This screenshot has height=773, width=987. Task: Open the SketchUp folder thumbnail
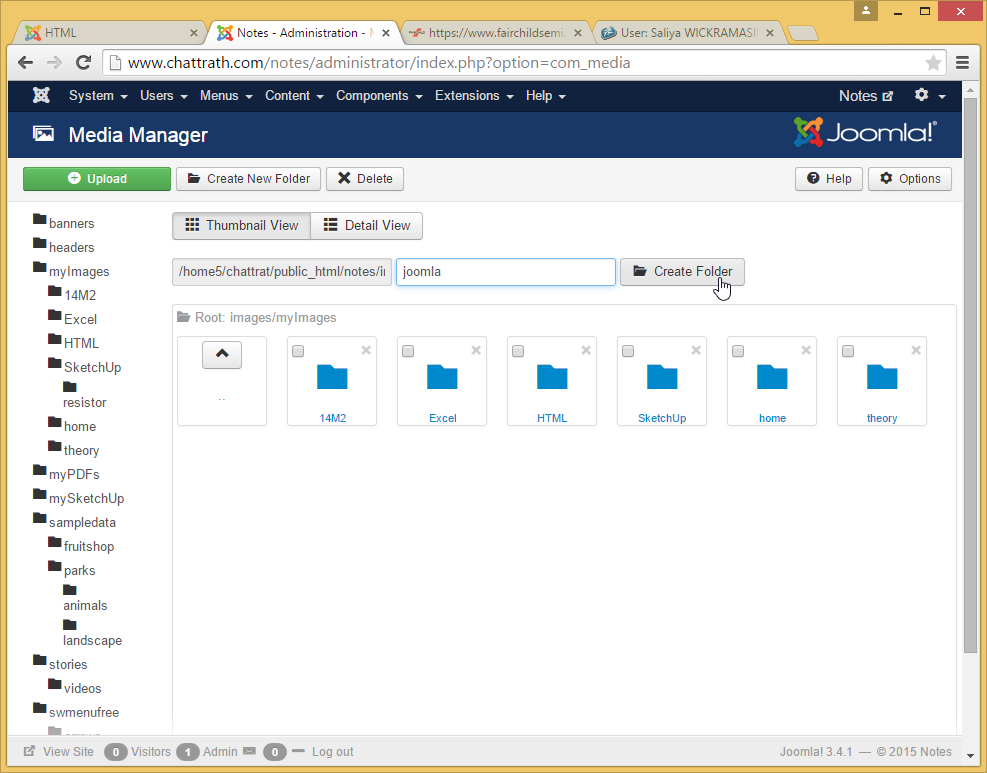662,377
